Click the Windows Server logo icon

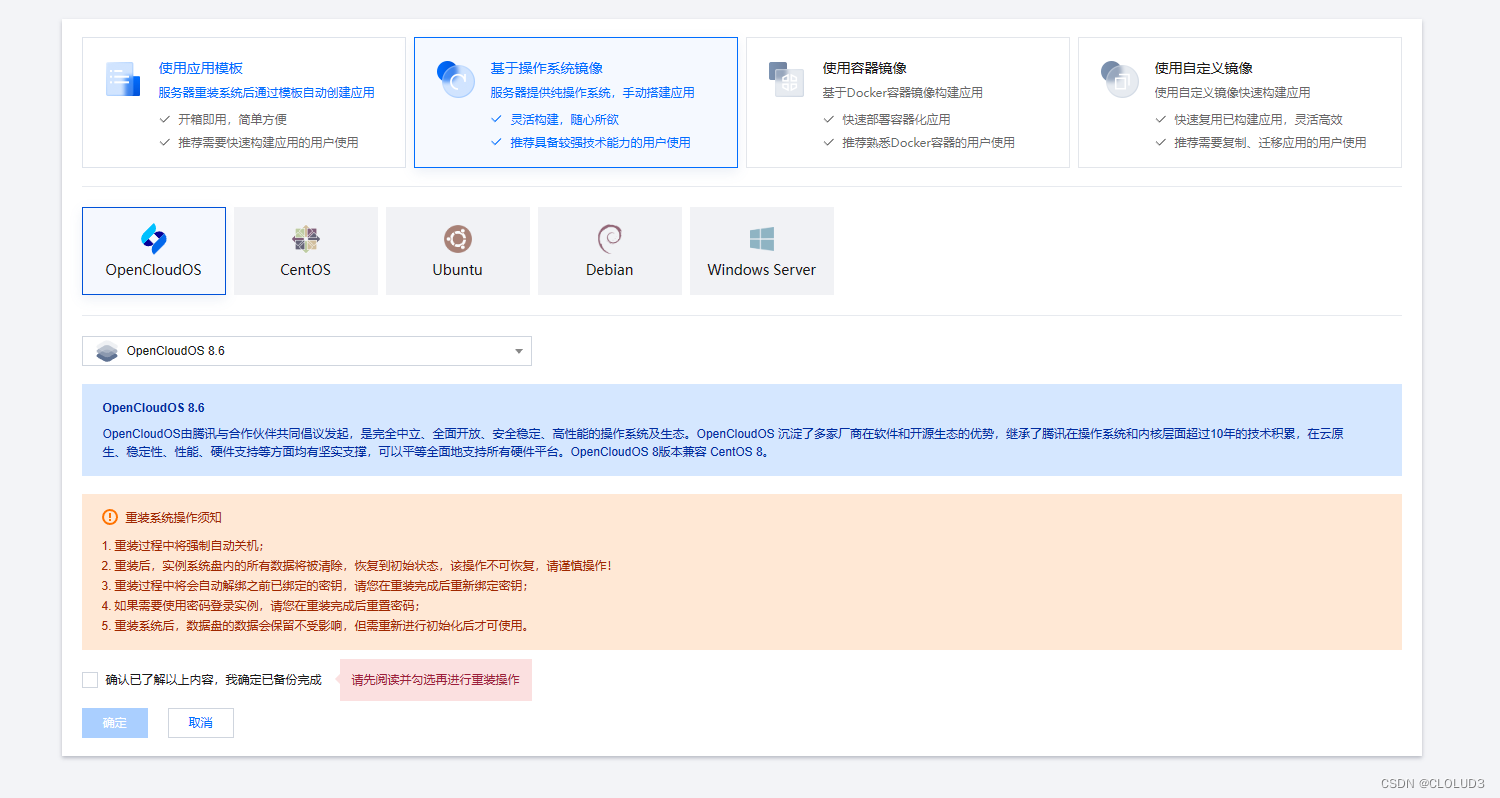click(x=762, y=239)
